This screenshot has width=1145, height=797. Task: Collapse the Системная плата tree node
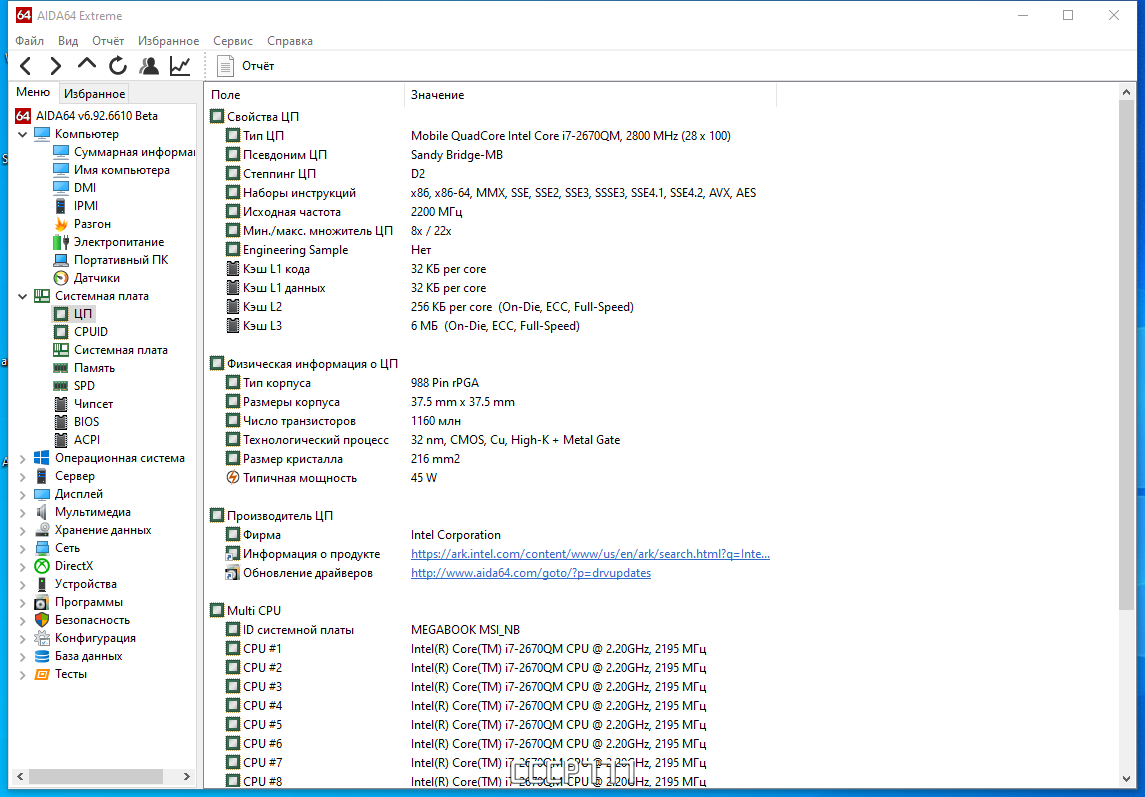(x=22, y=297)
